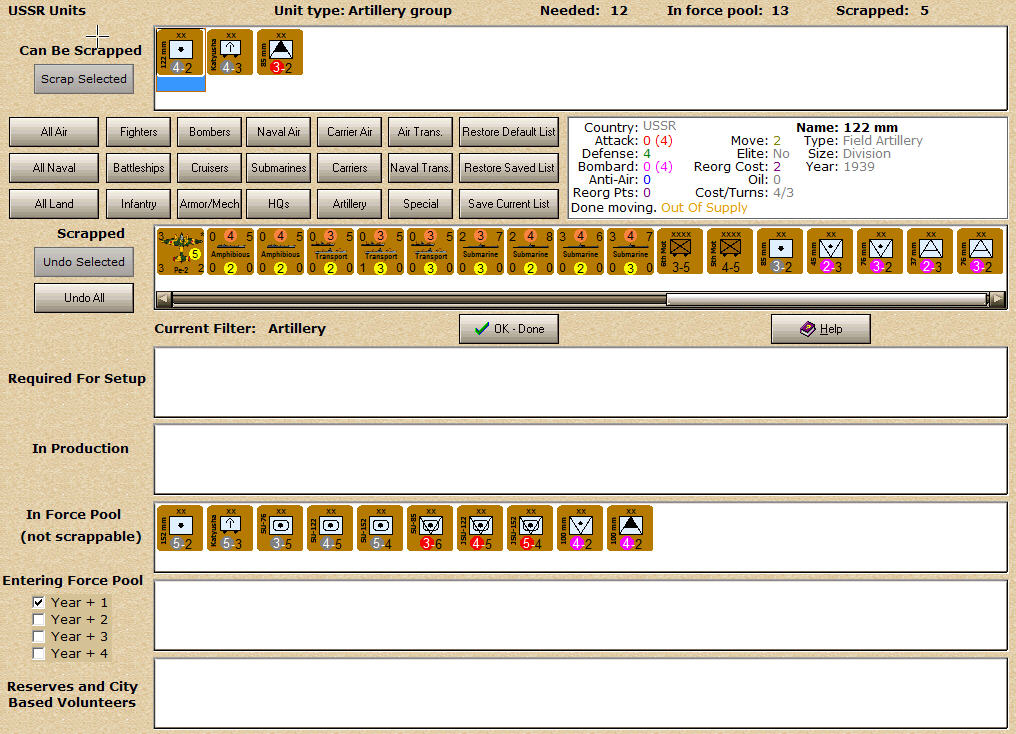Click the Undo All button
Screen dimensions: 1016x734
tap(84, 298)
